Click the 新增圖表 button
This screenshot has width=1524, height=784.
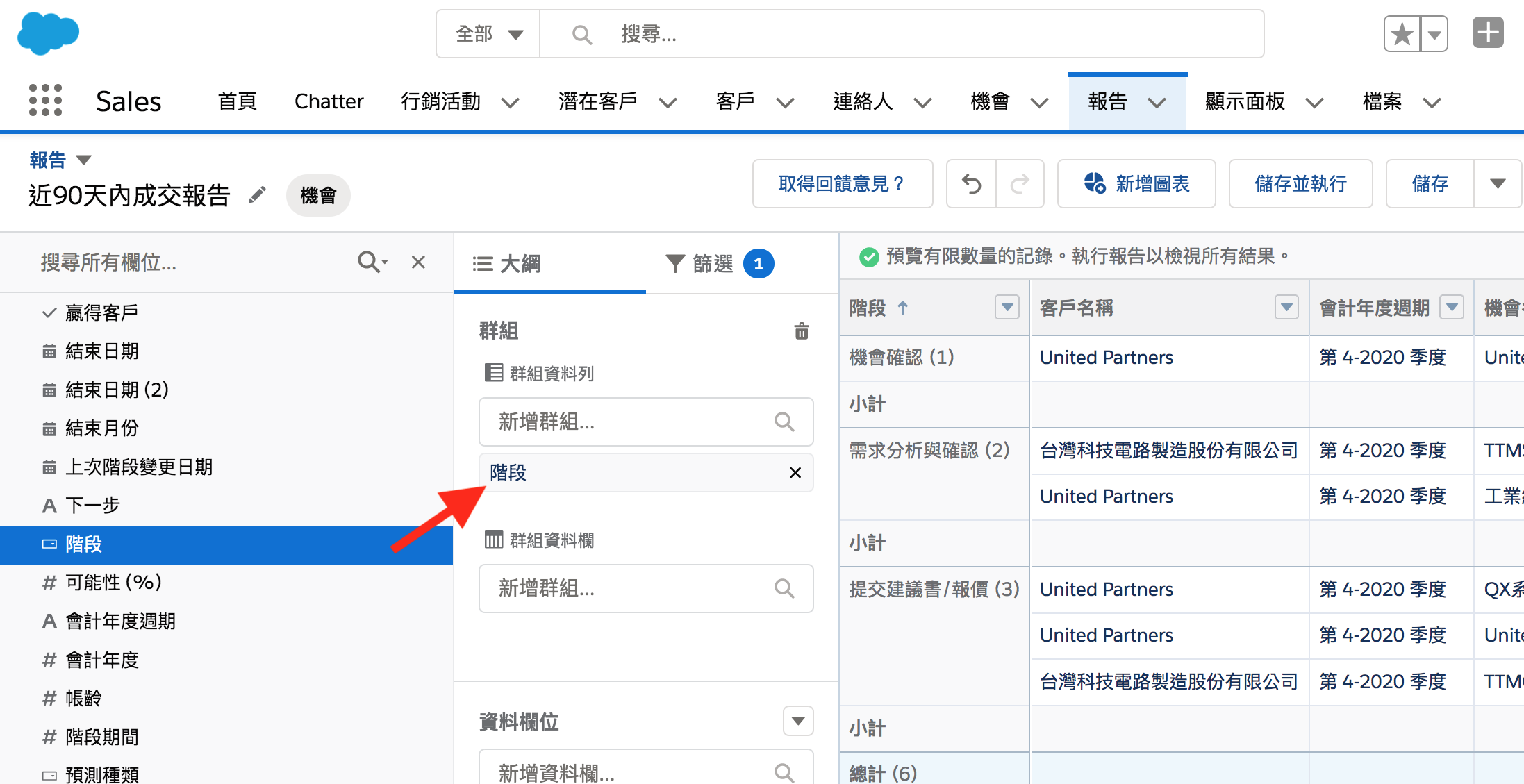(x=1136, y=184)
